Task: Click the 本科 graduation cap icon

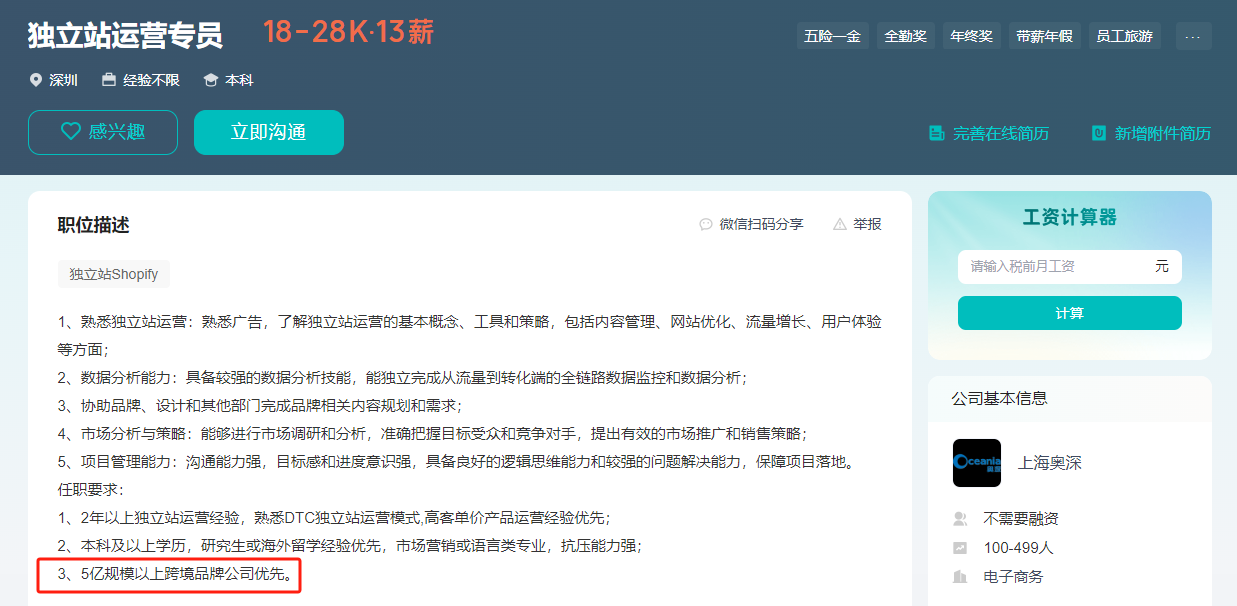Action: 210,80
